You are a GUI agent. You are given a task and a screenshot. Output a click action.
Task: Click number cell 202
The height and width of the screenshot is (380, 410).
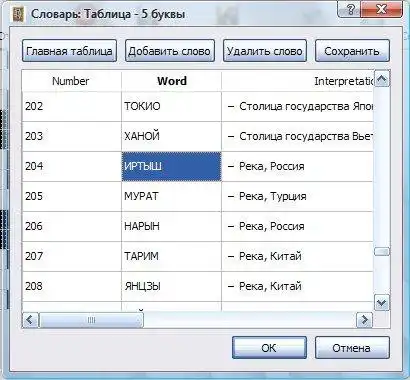point(72,106)
